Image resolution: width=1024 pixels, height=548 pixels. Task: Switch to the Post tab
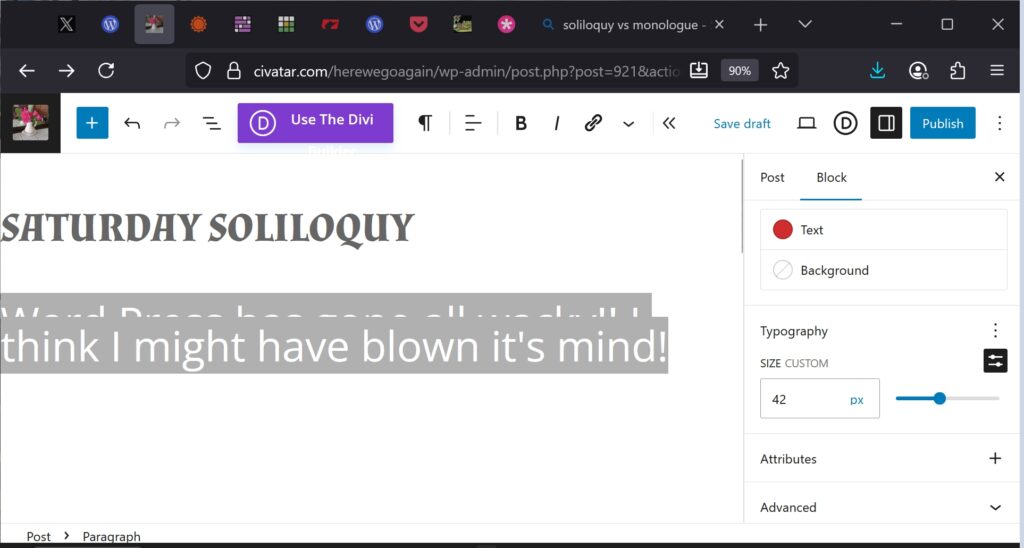point(772,177)
